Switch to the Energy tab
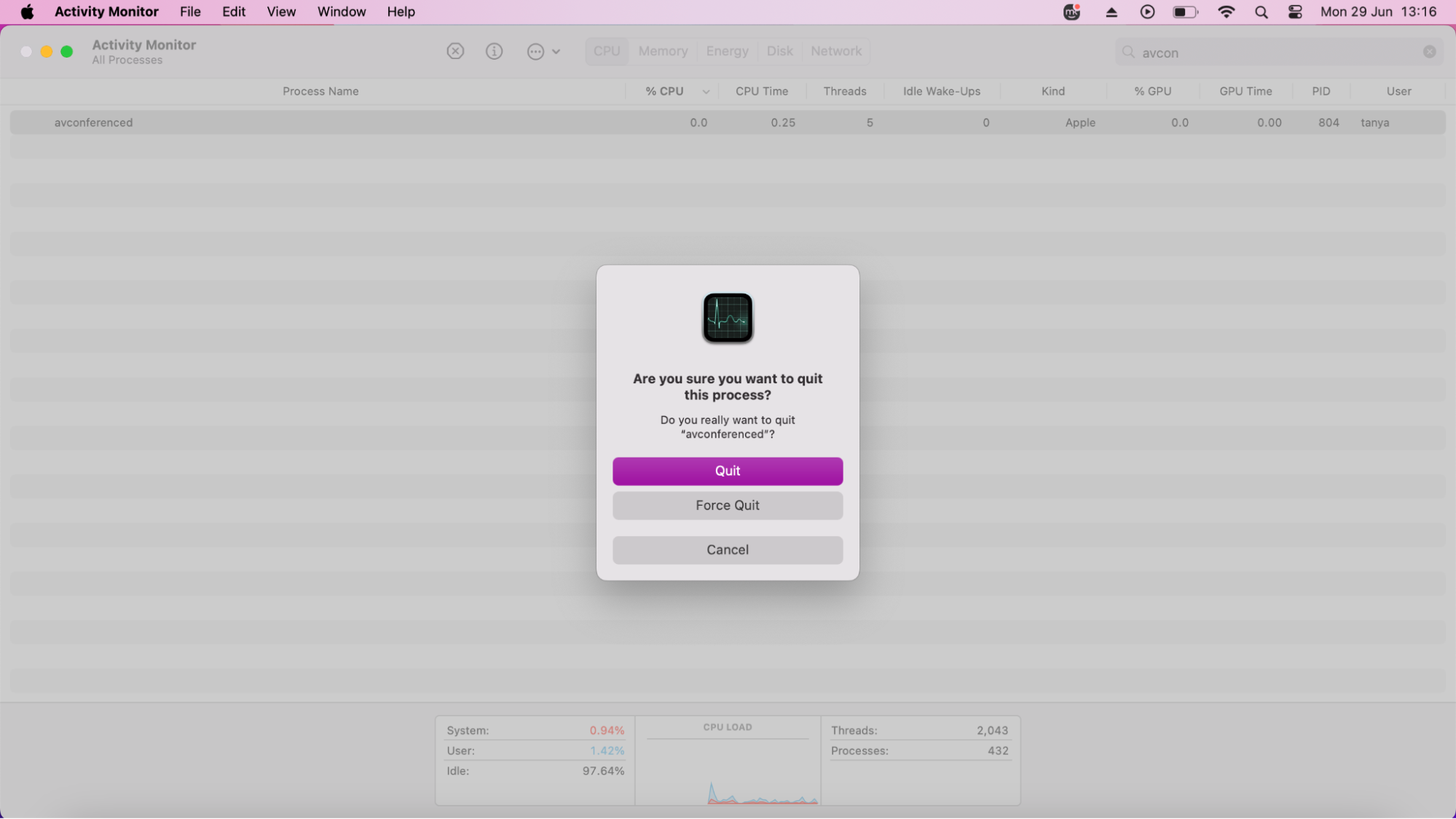Screen dimensions: 1456x819 (727, 51)
